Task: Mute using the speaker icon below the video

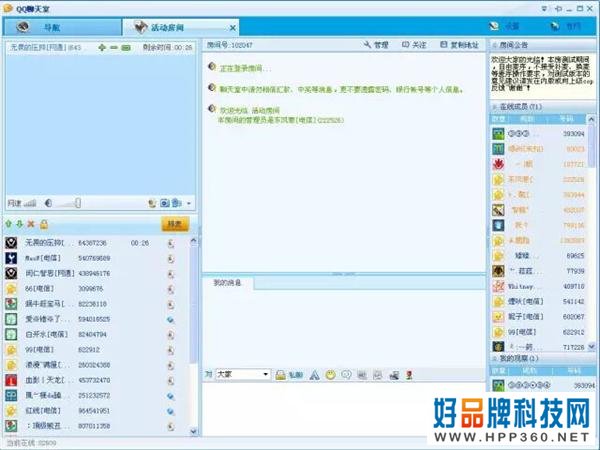Action: 48,203
